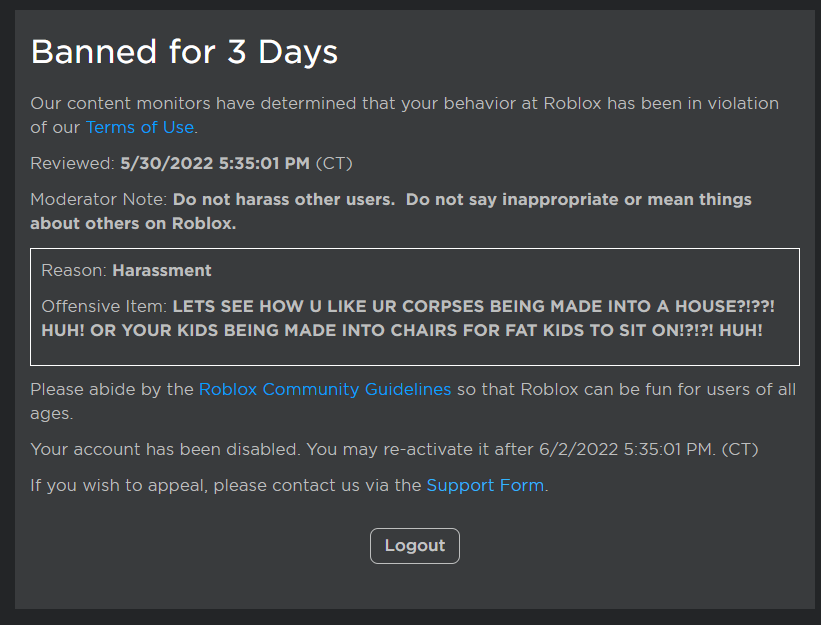Open the Roblox Community Guidelines link
Image resolution: width=821 pixels, height=625 pixels.
click(325, 389)
